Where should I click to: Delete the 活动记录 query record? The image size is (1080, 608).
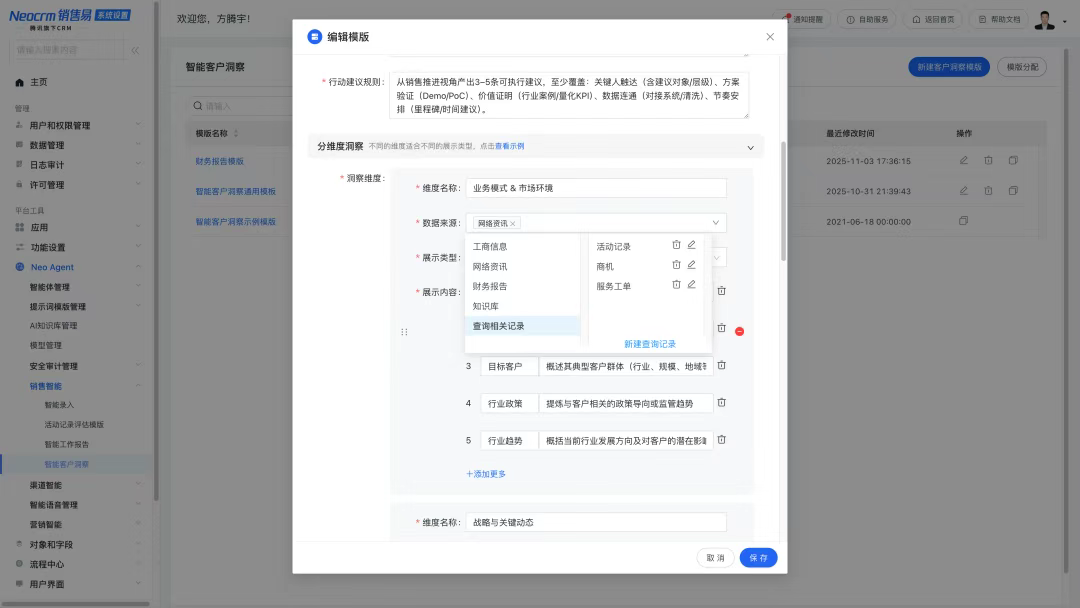(676, 246)
